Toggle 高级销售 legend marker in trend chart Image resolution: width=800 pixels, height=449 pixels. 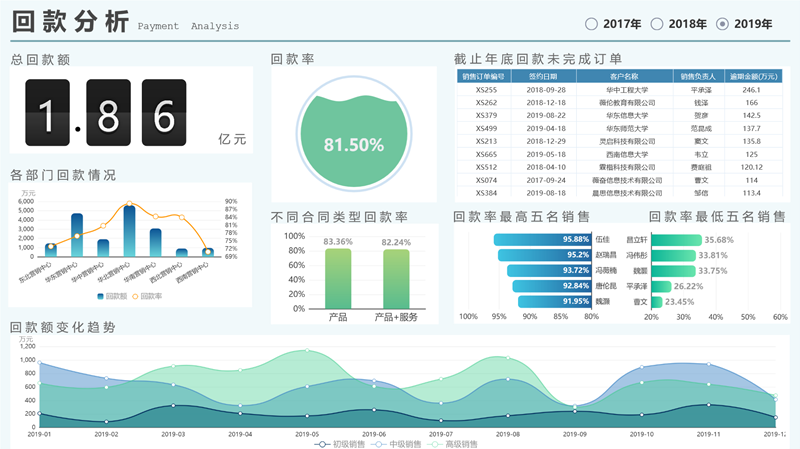434,443
